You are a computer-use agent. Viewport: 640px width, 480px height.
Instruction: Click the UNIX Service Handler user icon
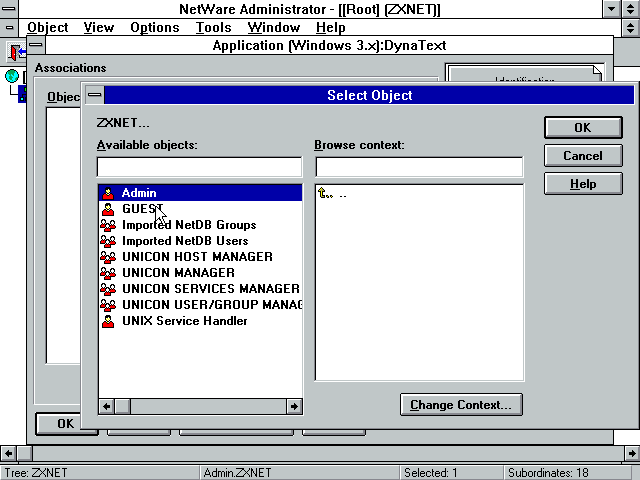(x=108, y=321)
